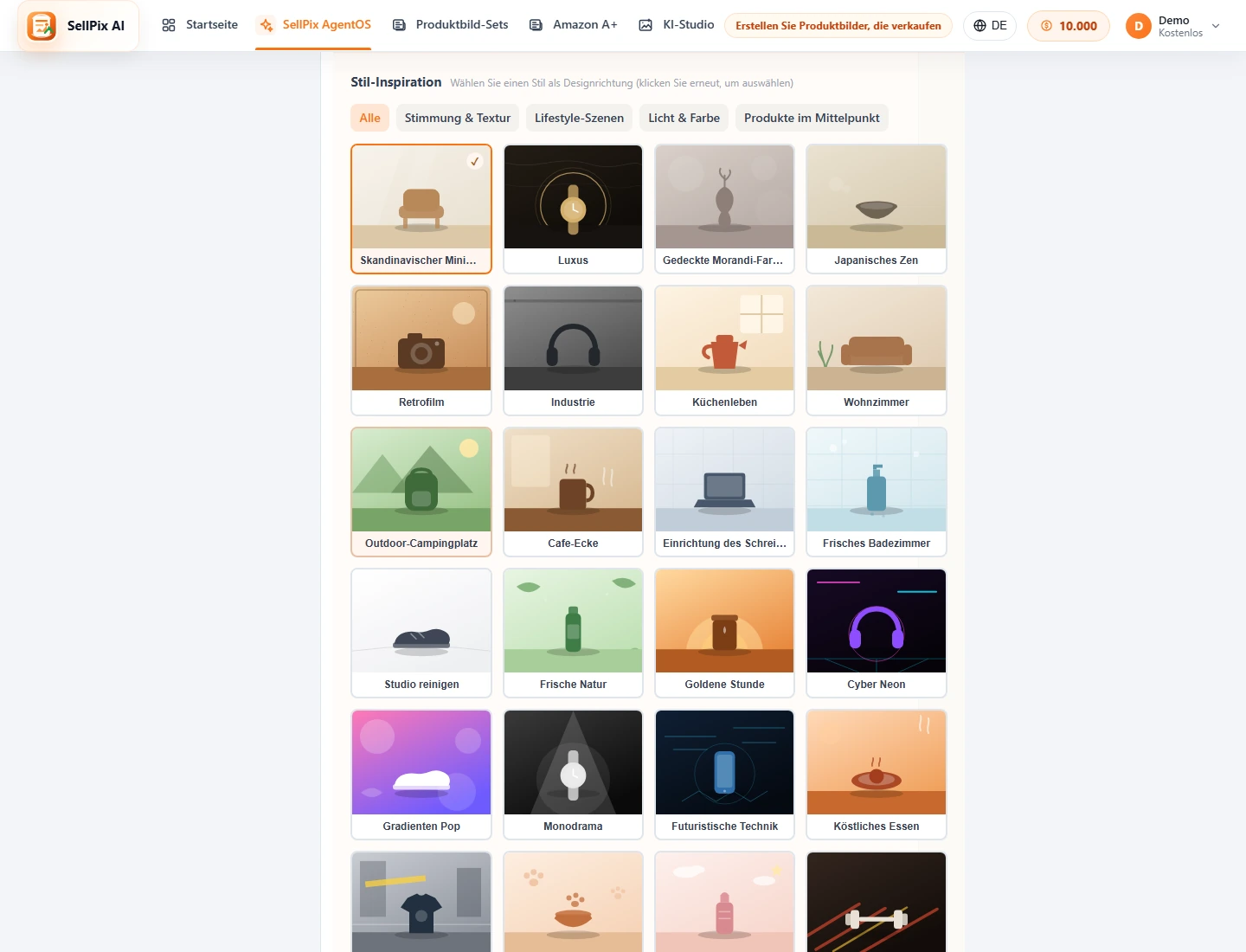
Task: Pick the Retrofilm style card
Action: pyautogui.click(x=421, y=351)
